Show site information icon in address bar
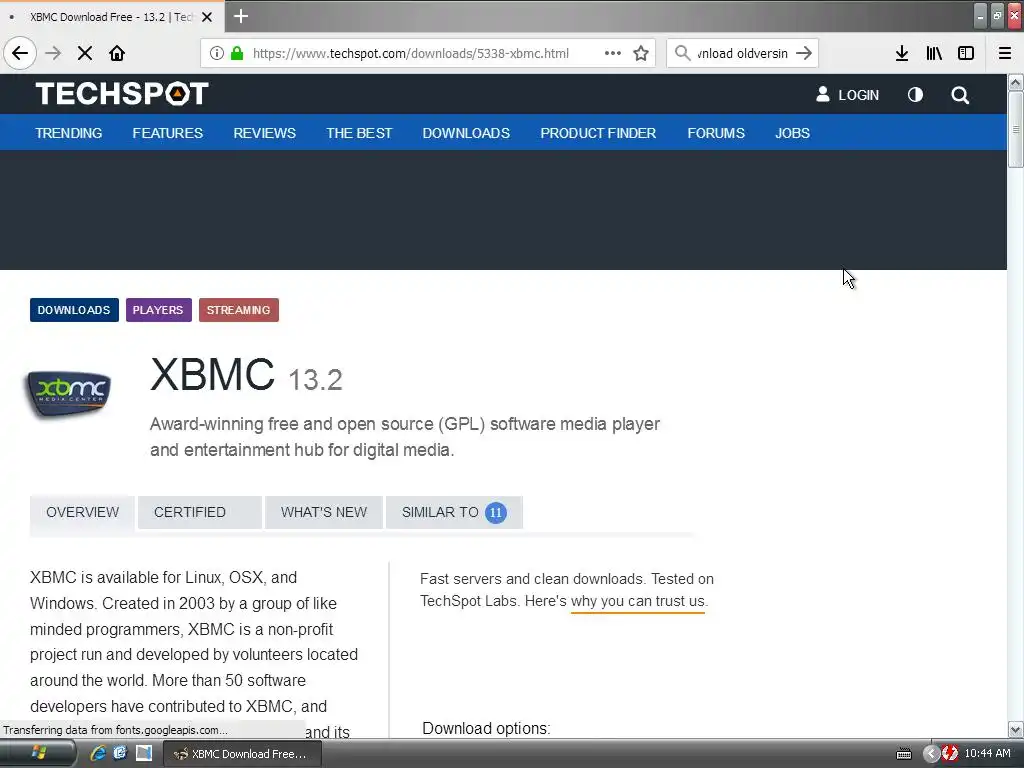1024x768 pixels. (217, 53)
